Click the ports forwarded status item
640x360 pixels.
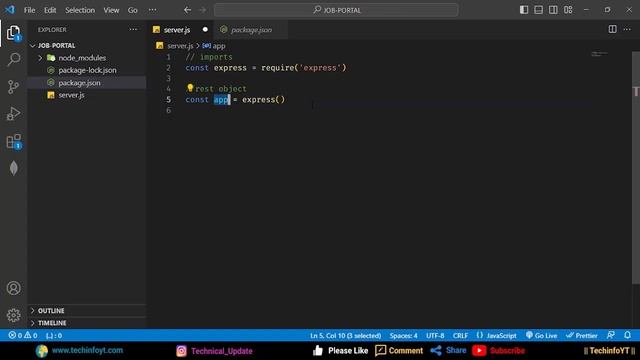[x=54, y=336]
